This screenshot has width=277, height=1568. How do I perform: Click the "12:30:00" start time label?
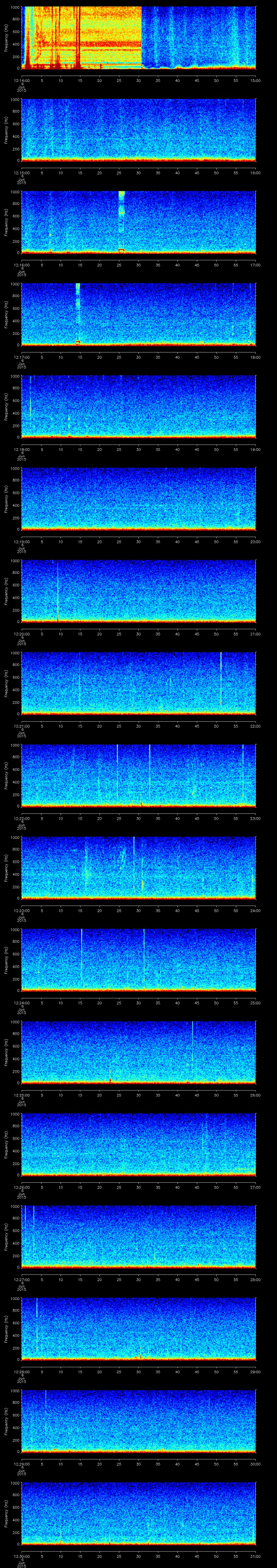(22, 1556)
